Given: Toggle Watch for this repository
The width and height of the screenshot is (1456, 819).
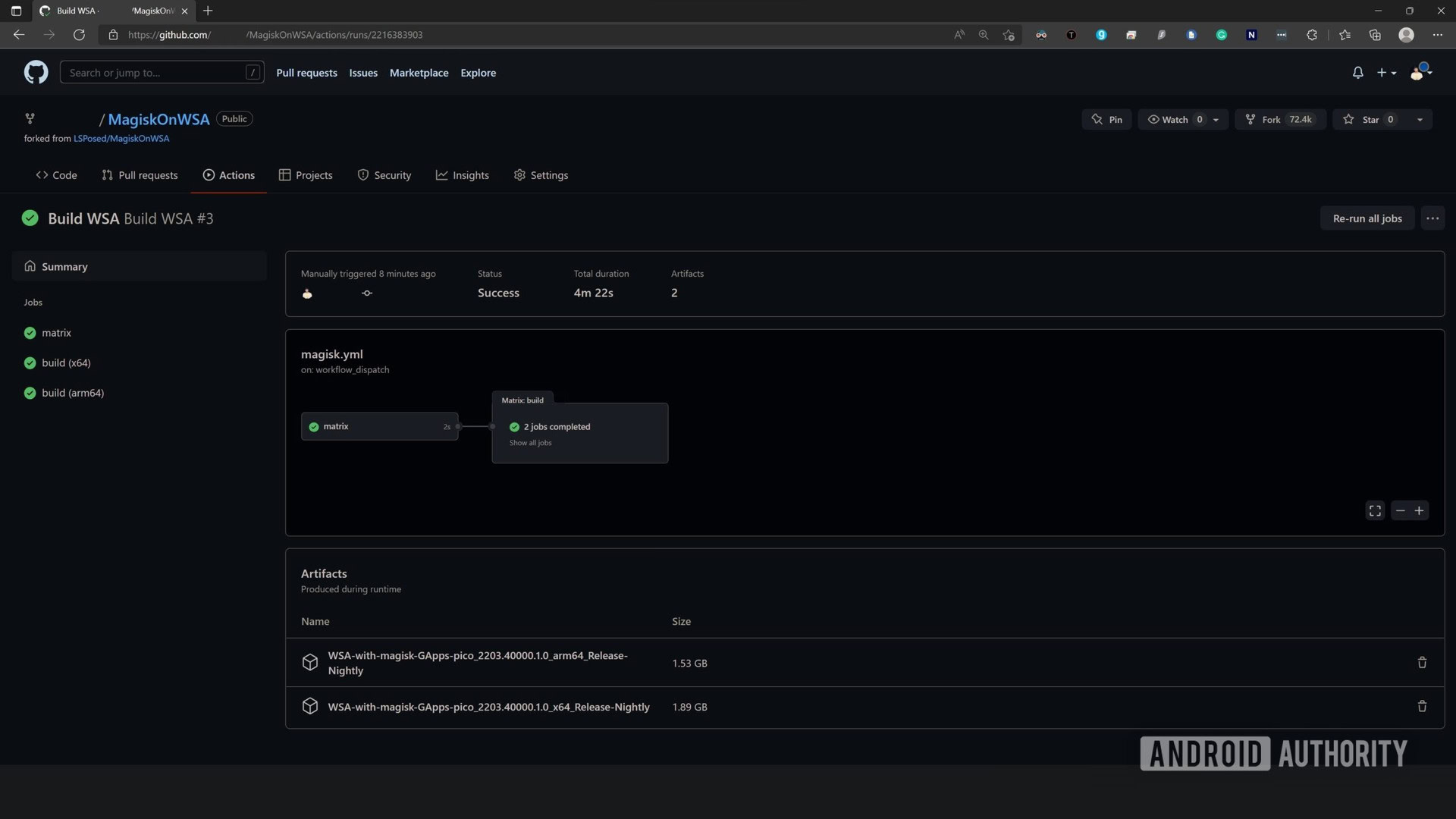Looking at the screenshot, I should (1174, 120).
